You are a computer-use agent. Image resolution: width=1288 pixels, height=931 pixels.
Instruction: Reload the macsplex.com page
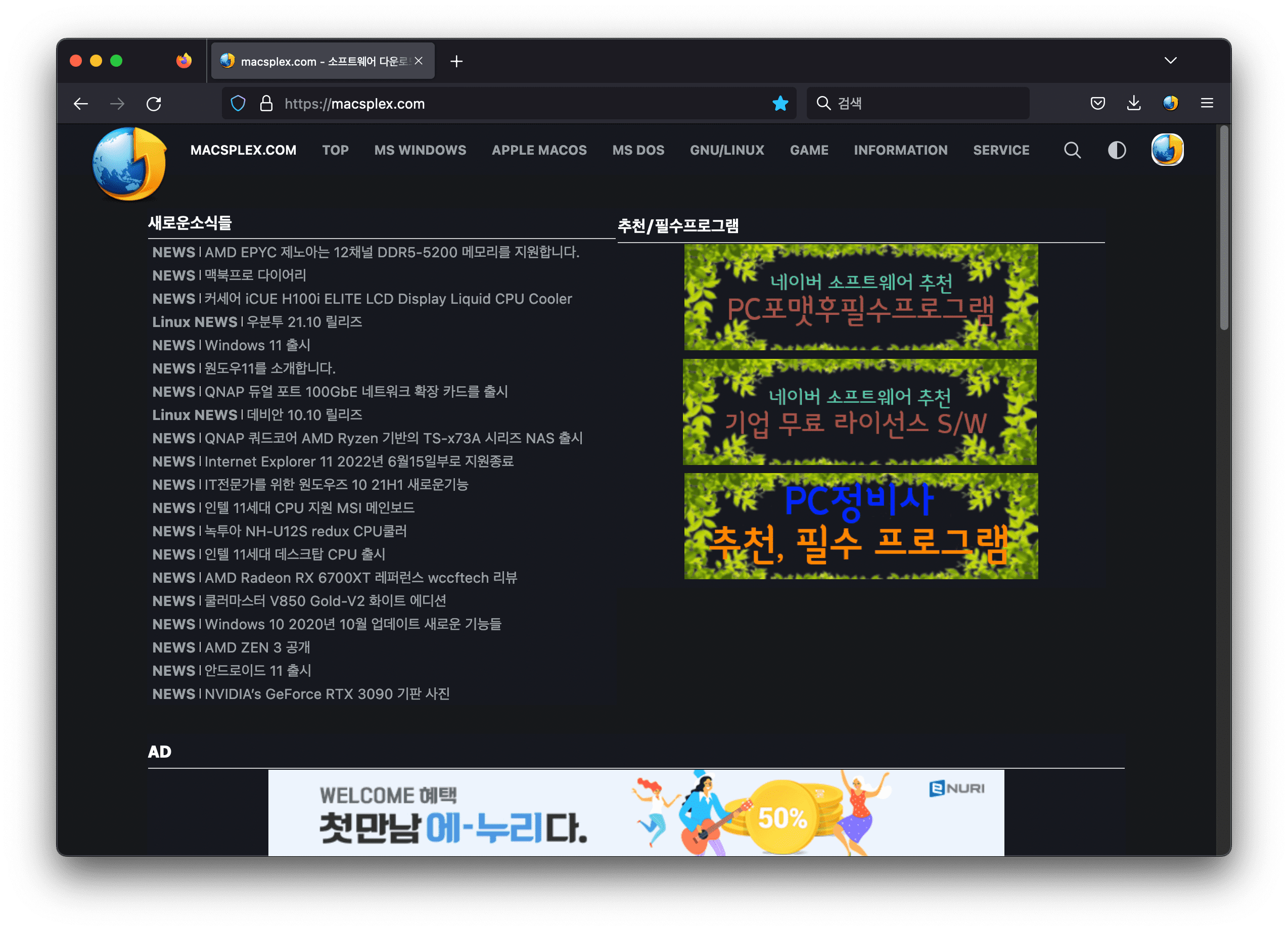[x=154, y=103]
